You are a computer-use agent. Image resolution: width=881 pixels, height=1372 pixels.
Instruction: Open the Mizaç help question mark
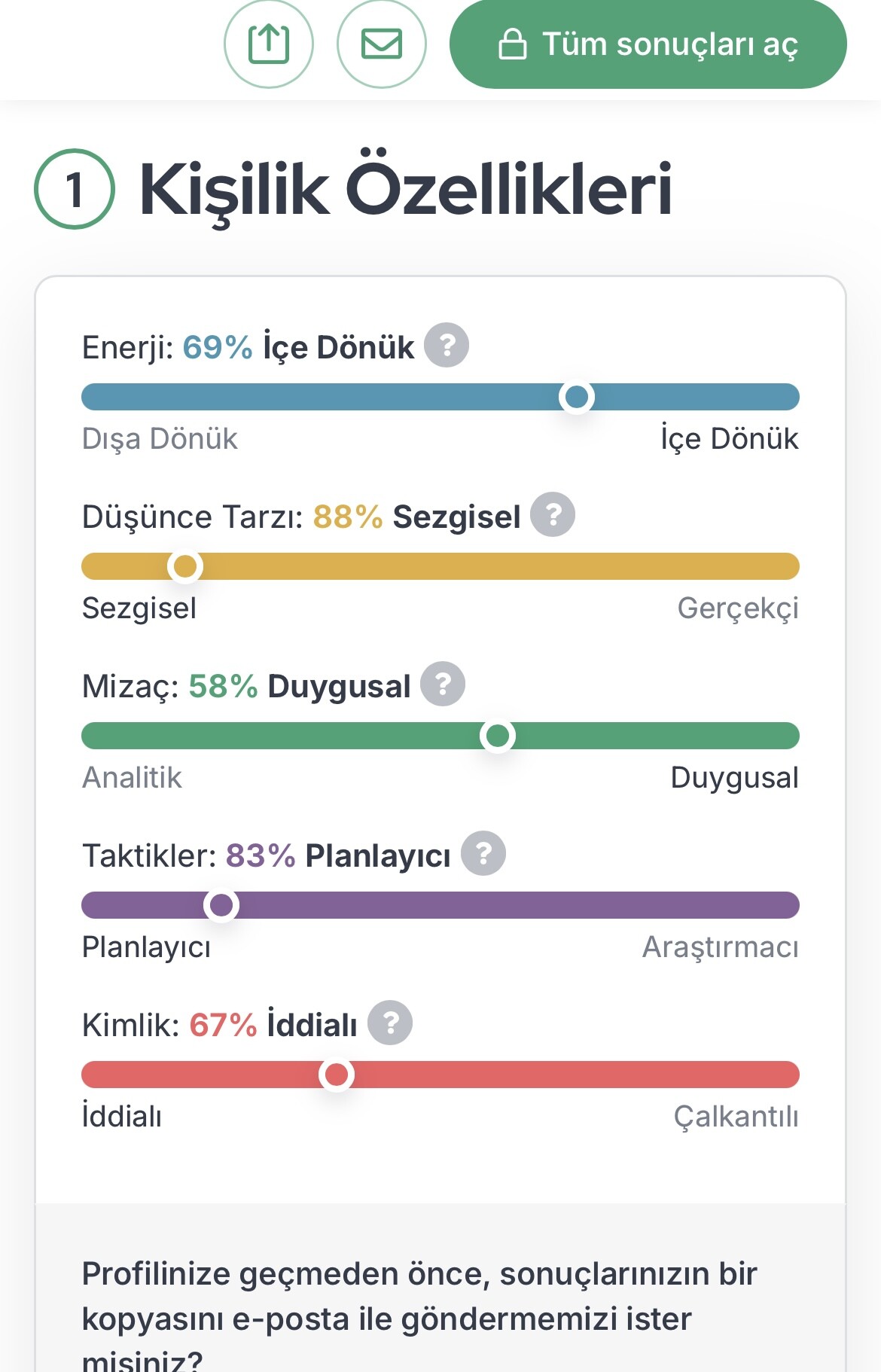click(x=443, y=684)
